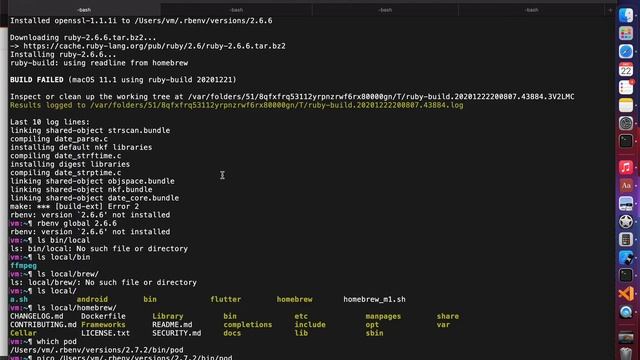Switch to the fourth -bash tab
This screenshot has height=360, width=640.
tap(531, 10)
